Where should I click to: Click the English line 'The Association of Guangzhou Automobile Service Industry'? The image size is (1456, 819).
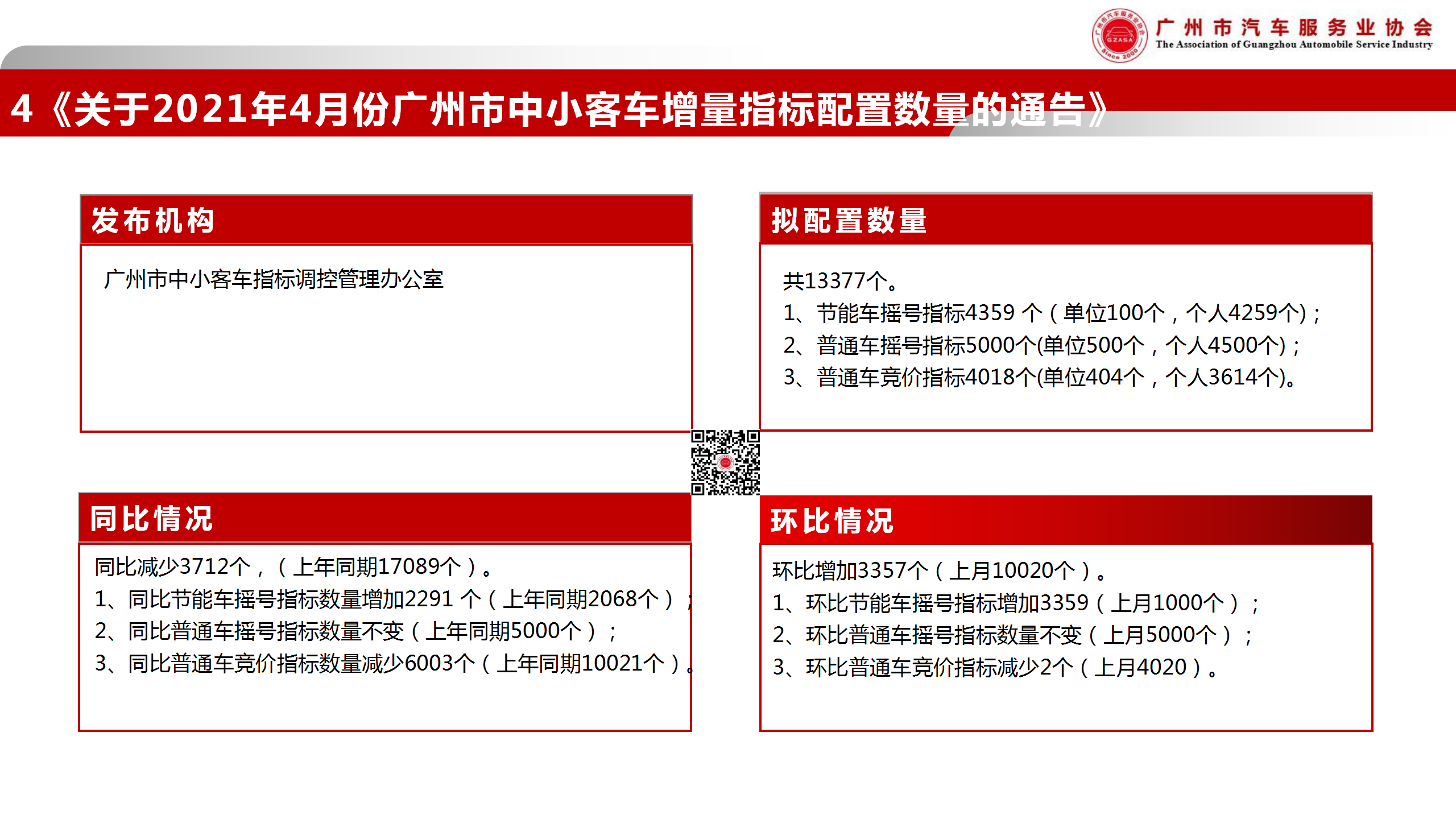click(1294, 45)
